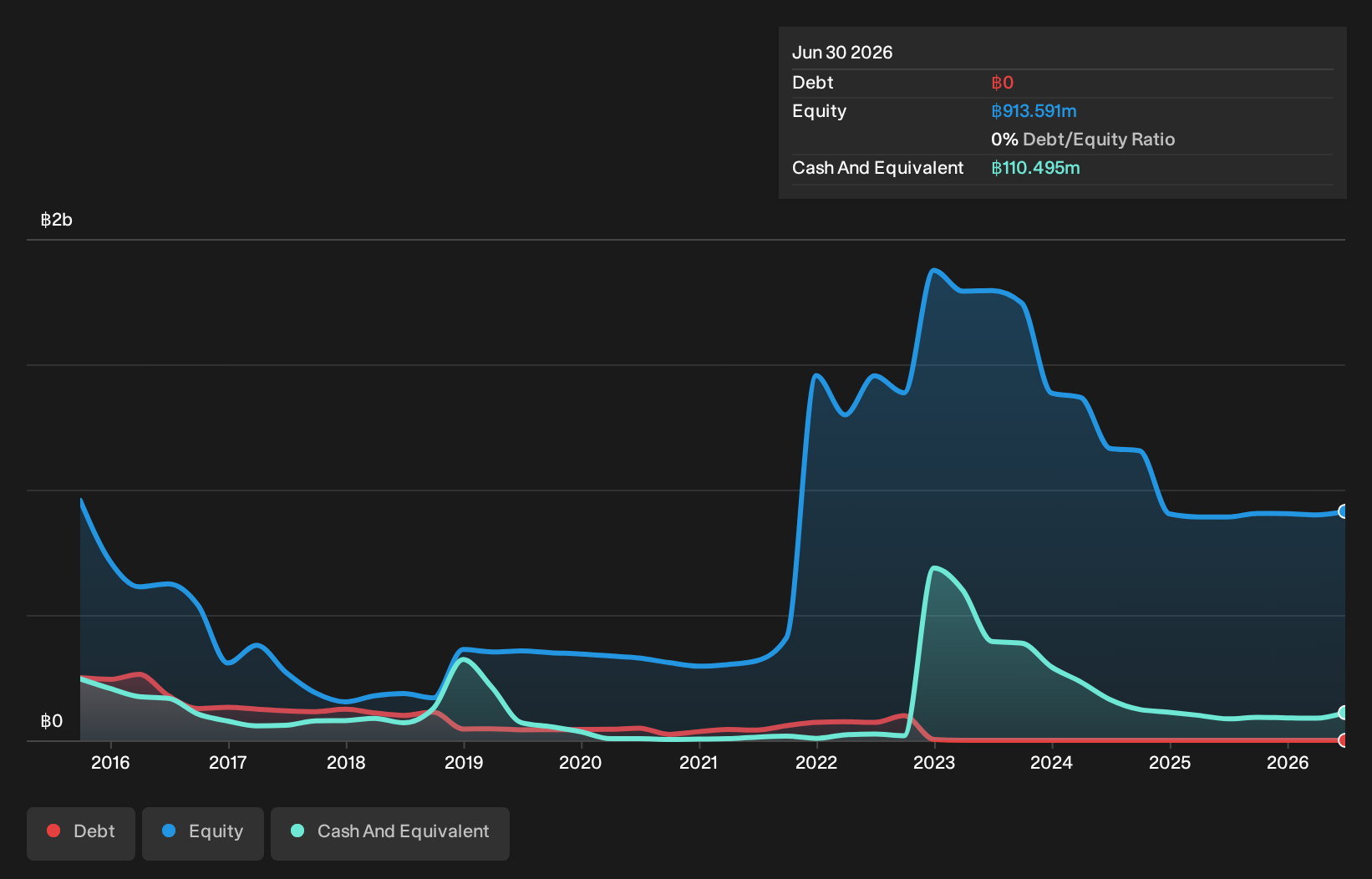Image resolution: width=1372 pixels, height=879 pixels.
Task: Click the red Debt endpoint marker on chart
Action: pyautogui.click(x=1344, y=740)
